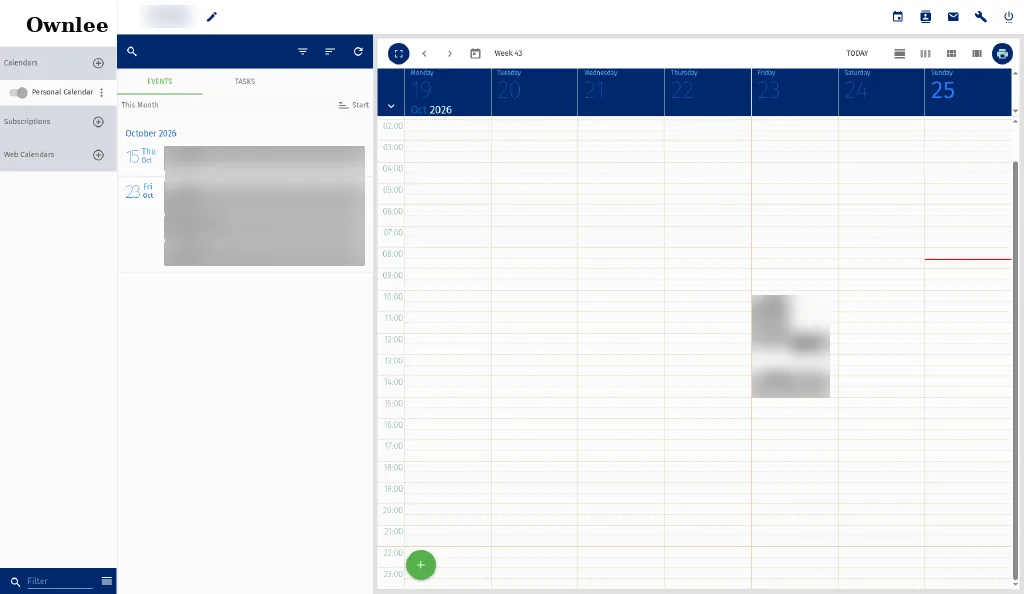Open the Friday 23 calendar event block

(x=790, y=346)
